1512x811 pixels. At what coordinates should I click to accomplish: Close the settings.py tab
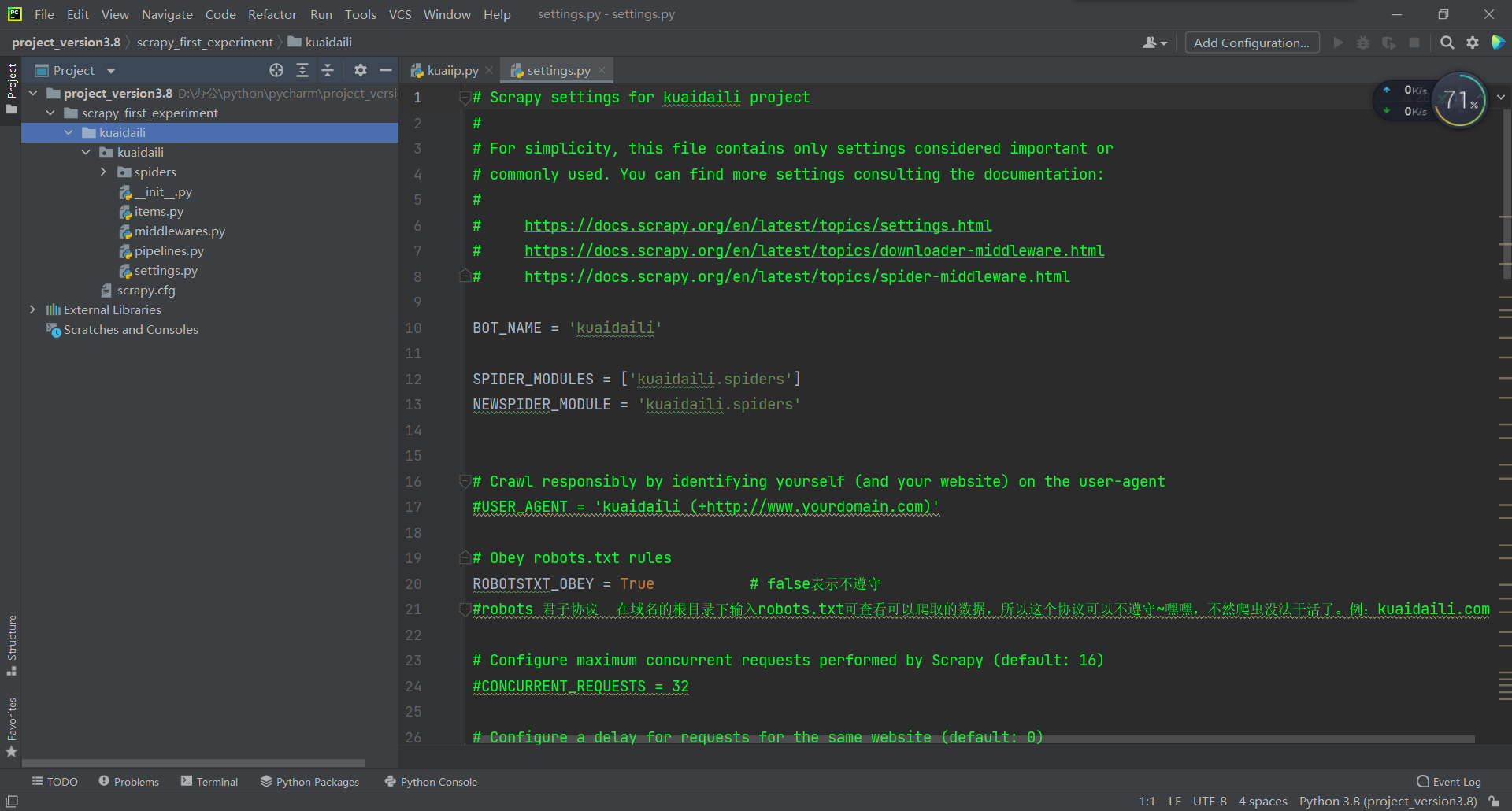pos(602,70)
